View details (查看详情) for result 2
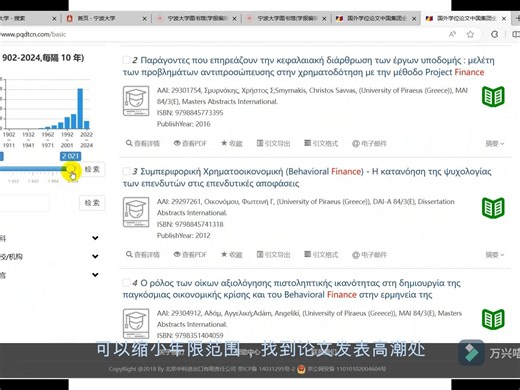Screen dimensions: 520x390 [x=143, y=143]
